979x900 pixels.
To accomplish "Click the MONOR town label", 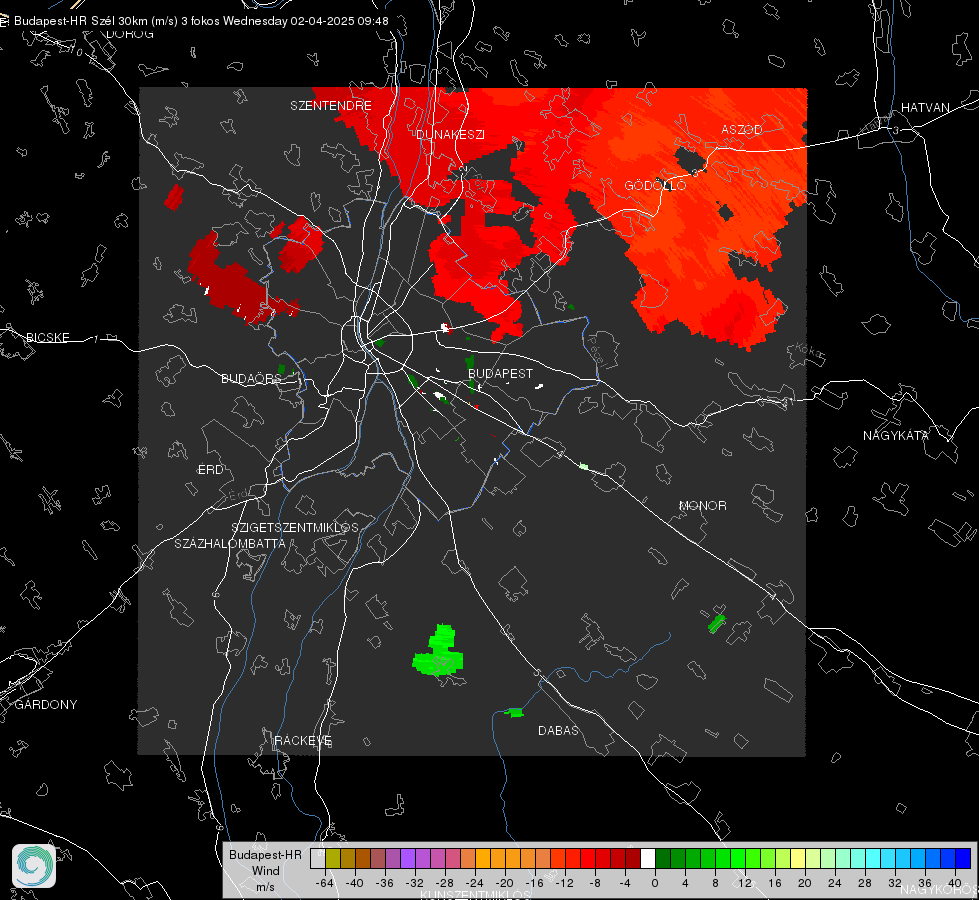I will point(702,505).
